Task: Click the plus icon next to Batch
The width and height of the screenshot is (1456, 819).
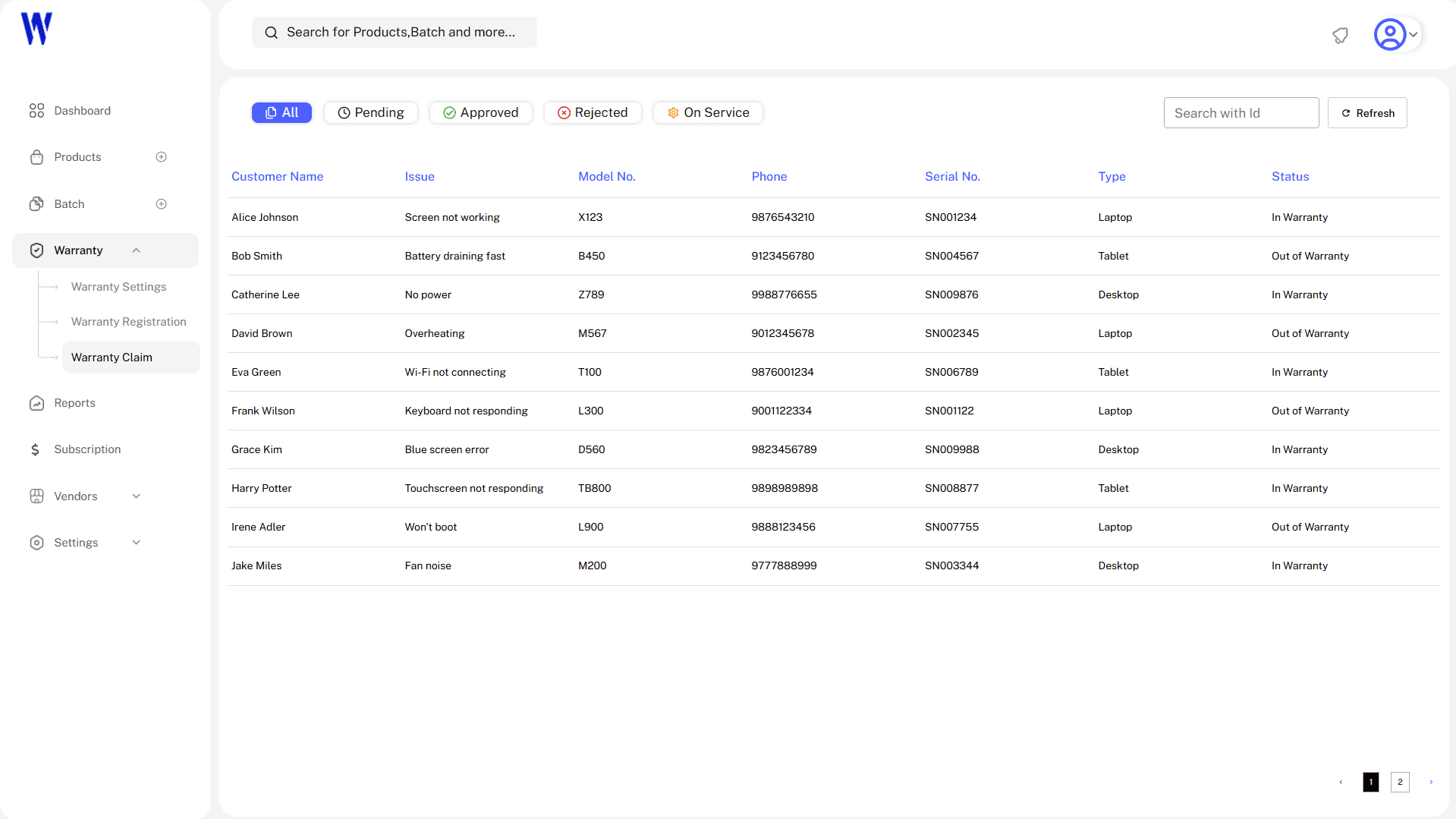Action: point(161,203)
